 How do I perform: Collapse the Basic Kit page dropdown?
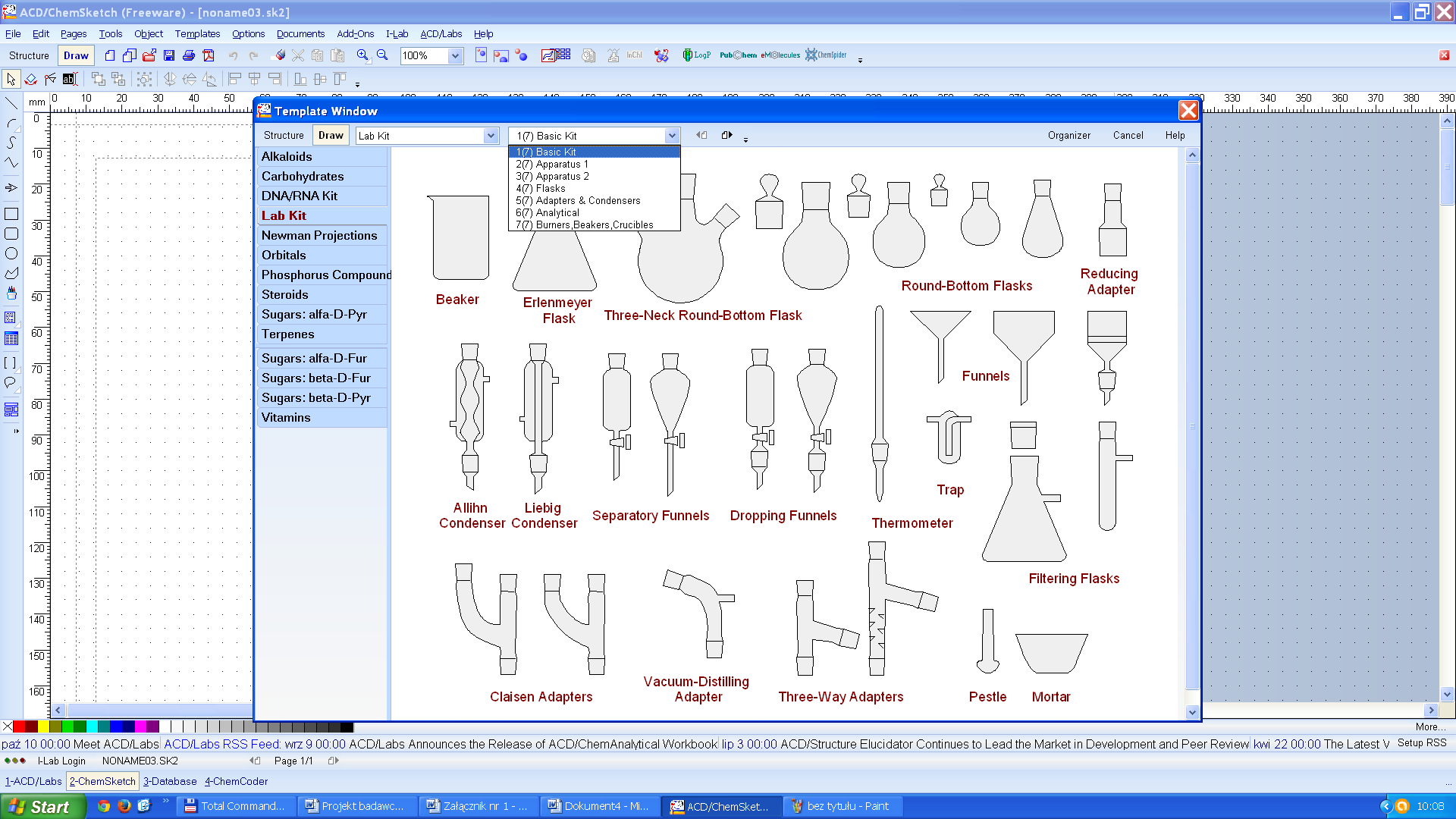coord(672,136)
